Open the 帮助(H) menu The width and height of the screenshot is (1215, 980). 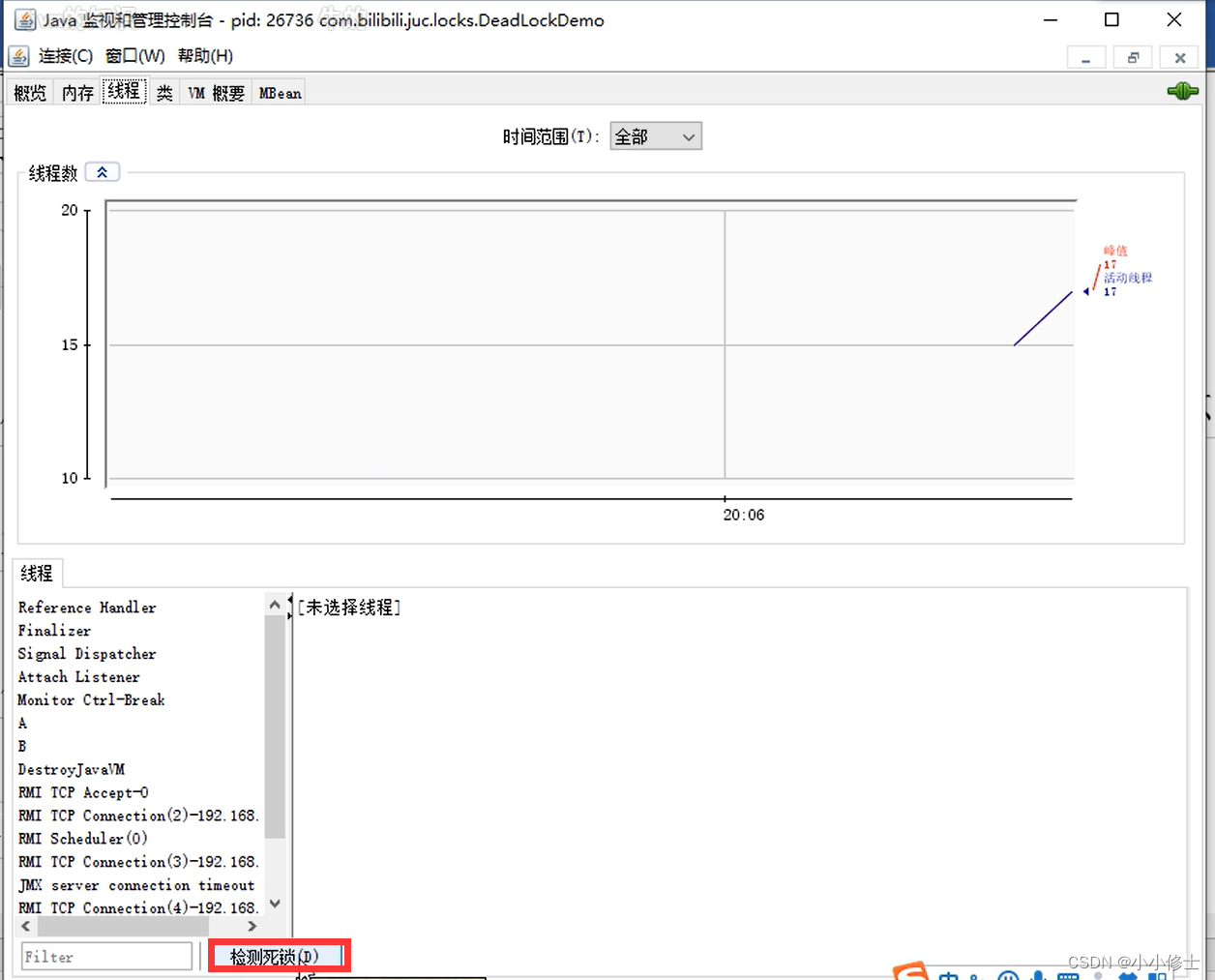point(205,56)
